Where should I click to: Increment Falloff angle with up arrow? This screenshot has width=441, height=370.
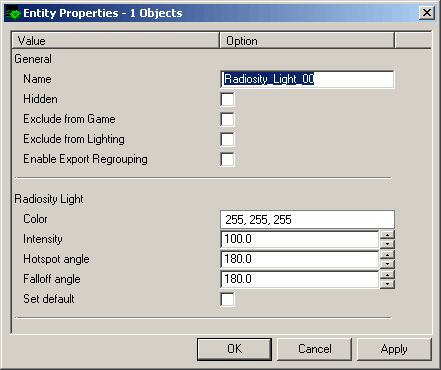(387, 275)
